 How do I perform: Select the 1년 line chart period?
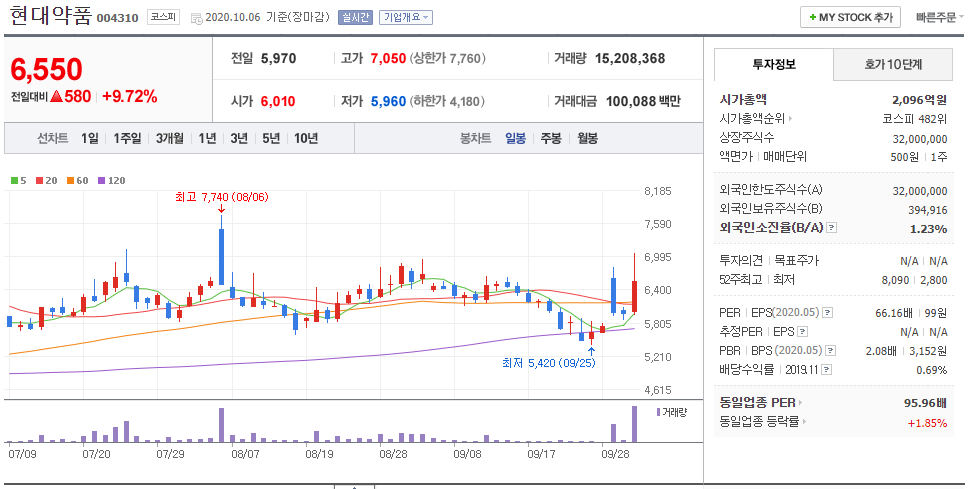pos(207,138)
